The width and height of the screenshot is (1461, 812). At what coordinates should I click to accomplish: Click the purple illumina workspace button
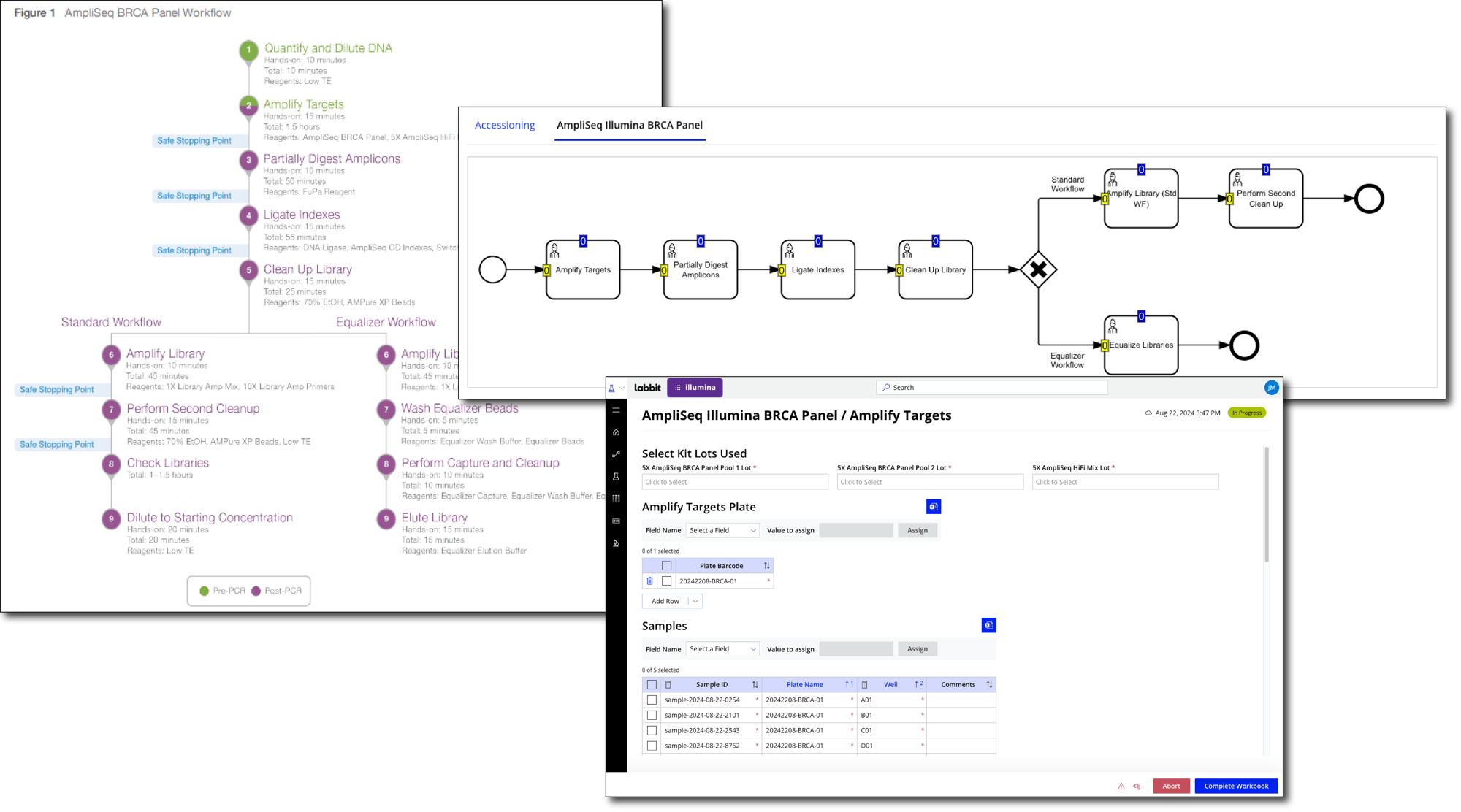(x=695, y=388)
